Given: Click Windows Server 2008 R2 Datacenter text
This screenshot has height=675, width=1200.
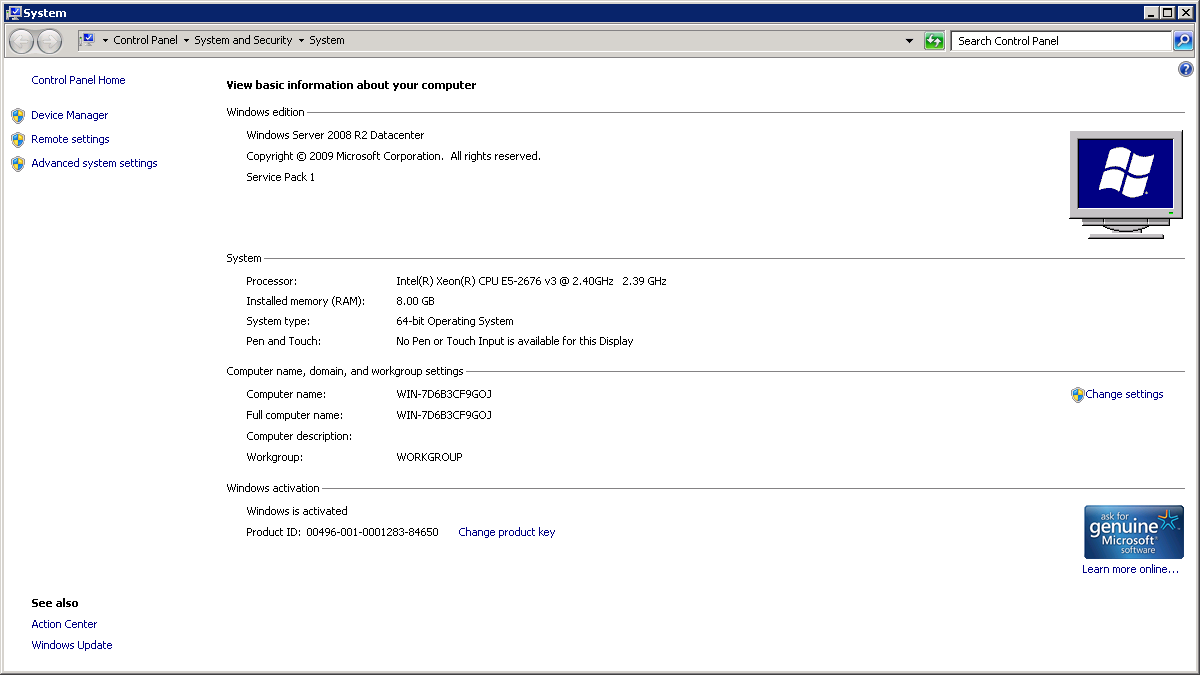Looking at the screenshot, I should pyautogui.click(x=335, y=135).
